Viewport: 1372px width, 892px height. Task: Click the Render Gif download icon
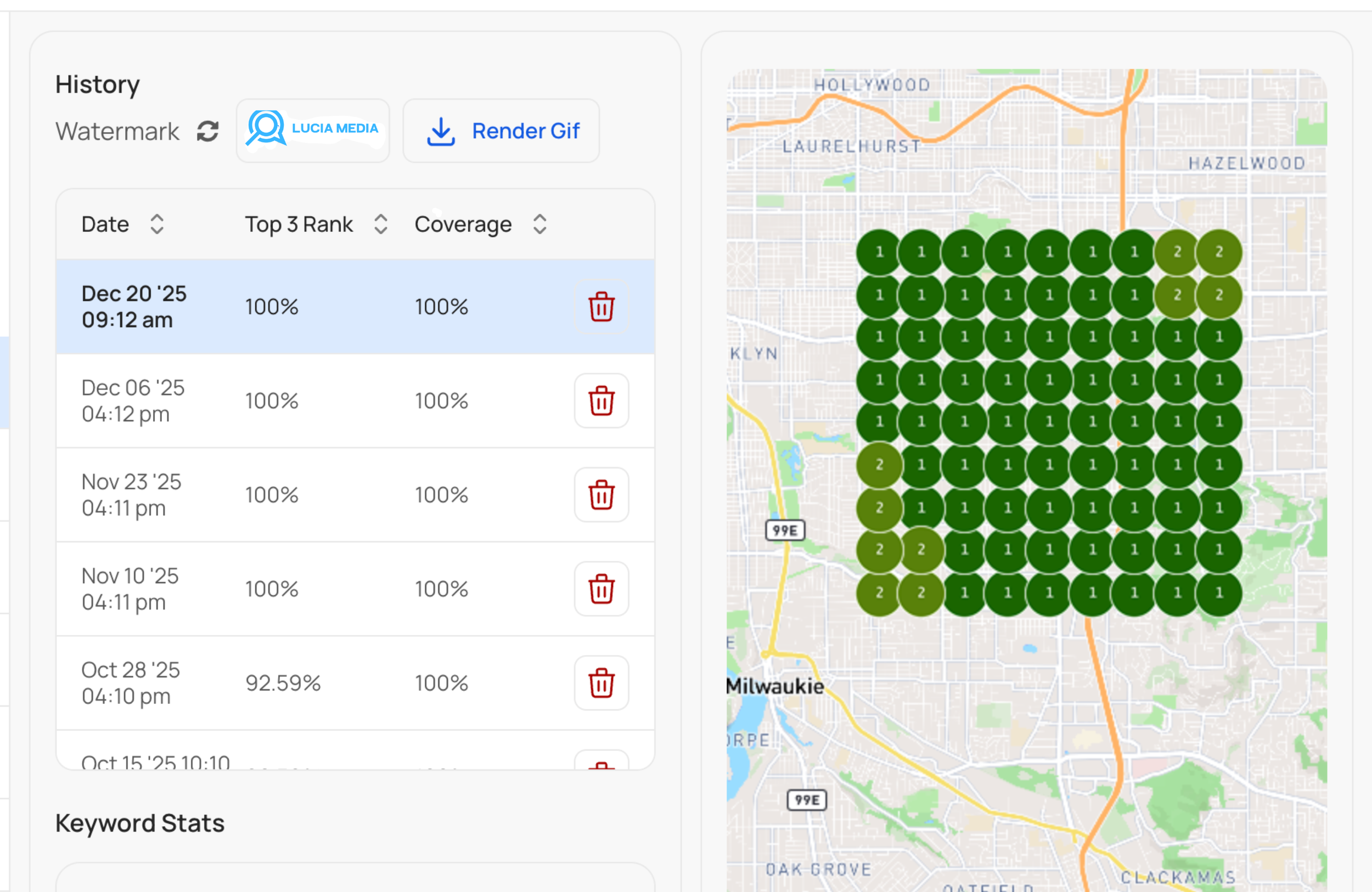[441, 131]
